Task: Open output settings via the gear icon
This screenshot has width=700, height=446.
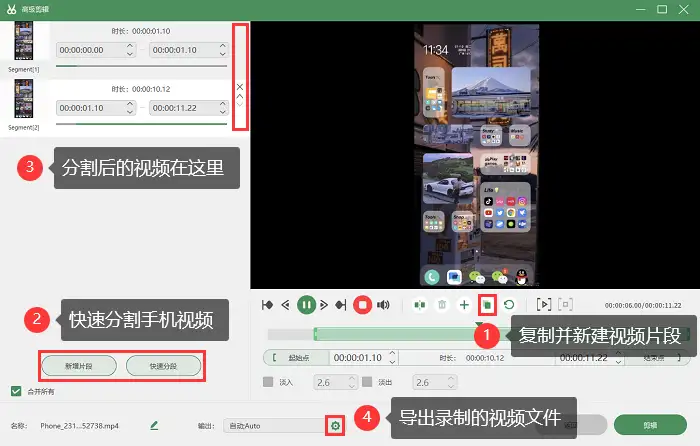Action: tap(335, 426)
